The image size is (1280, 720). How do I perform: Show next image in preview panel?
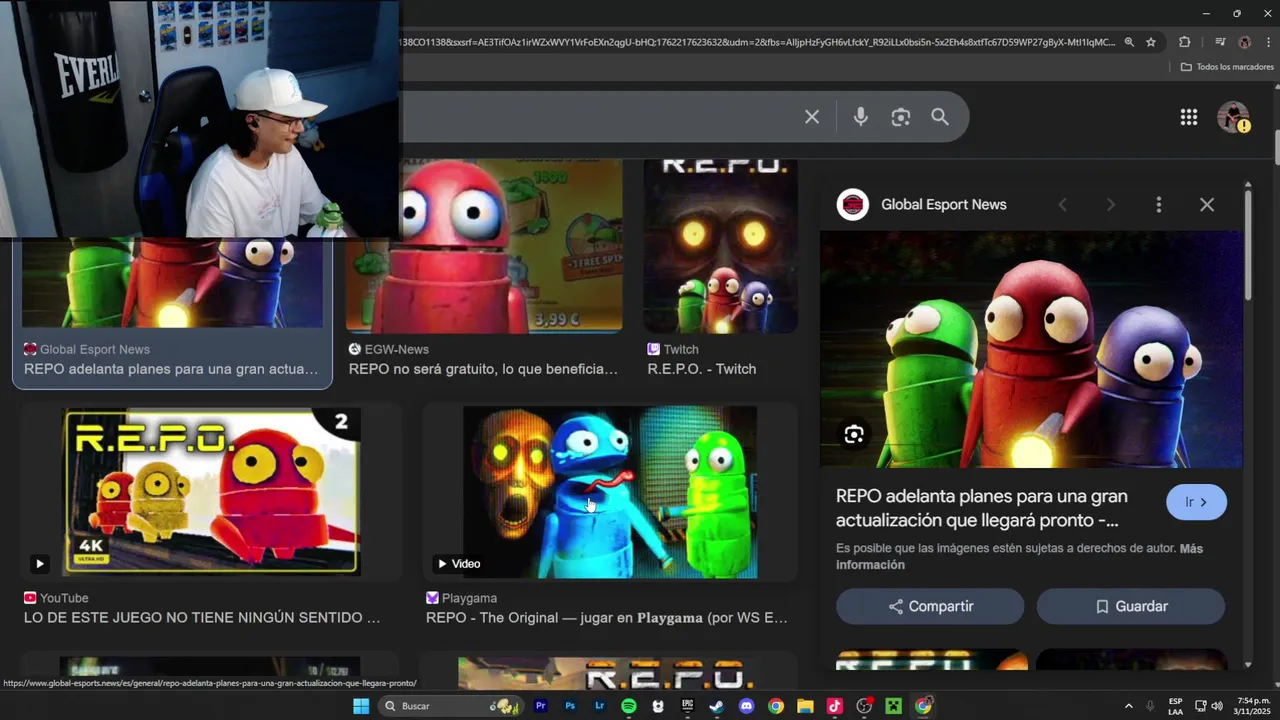1110,205
